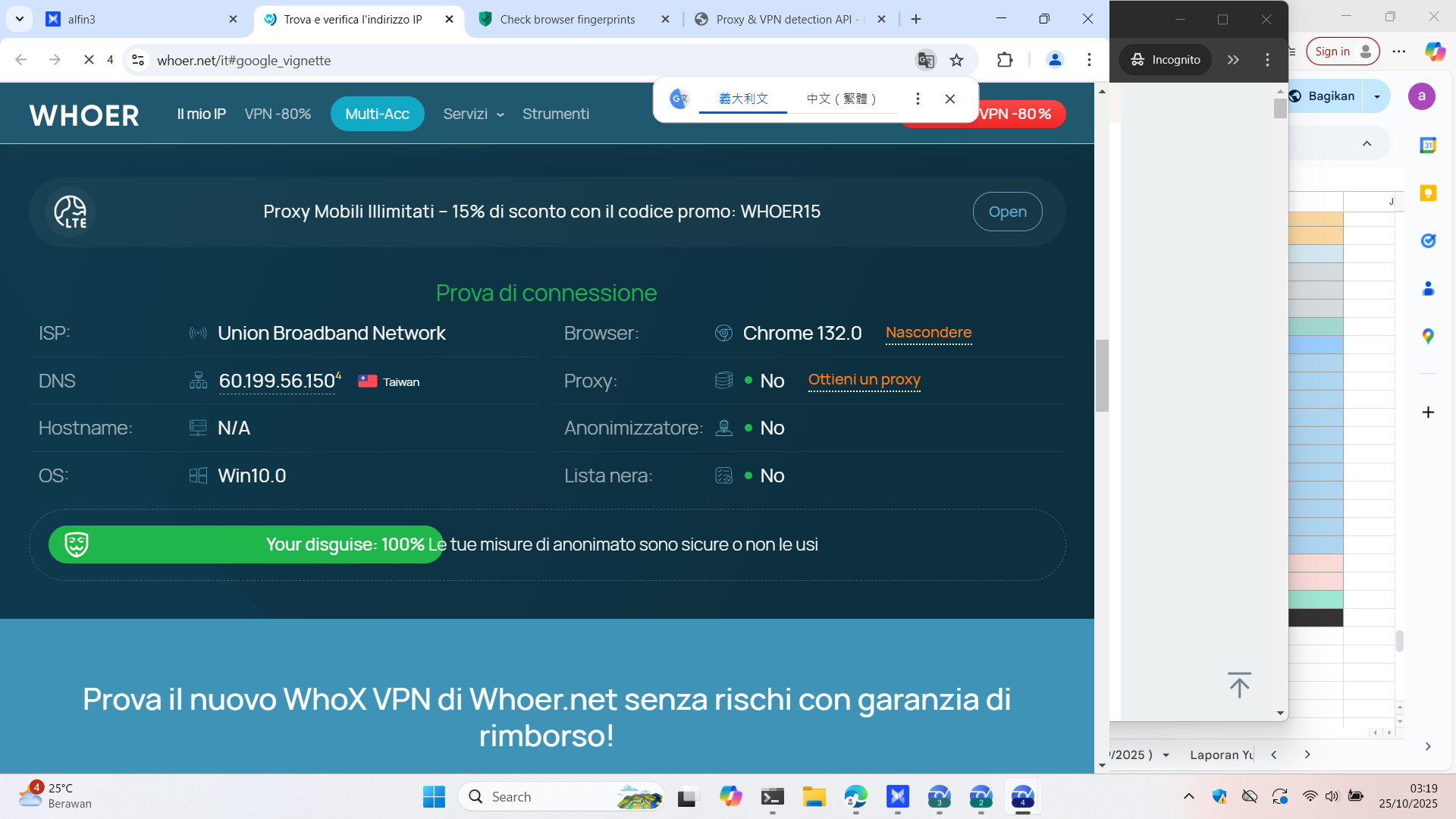Open the Windows Start menu
Image resolution: width=1456 pixels, height=819 pixels.
434,797
